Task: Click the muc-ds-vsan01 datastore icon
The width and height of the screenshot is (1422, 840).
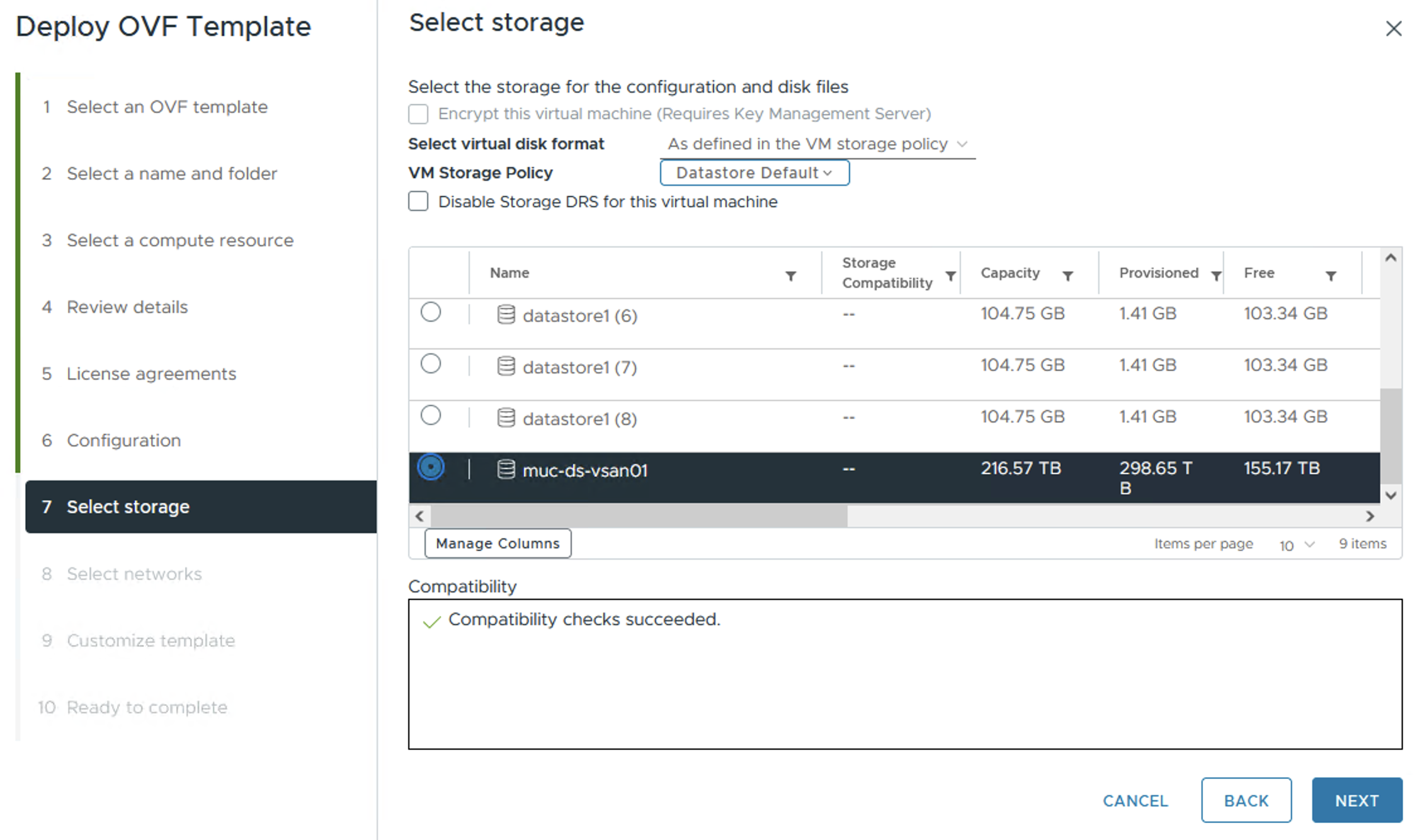Action: click(506, 470)
